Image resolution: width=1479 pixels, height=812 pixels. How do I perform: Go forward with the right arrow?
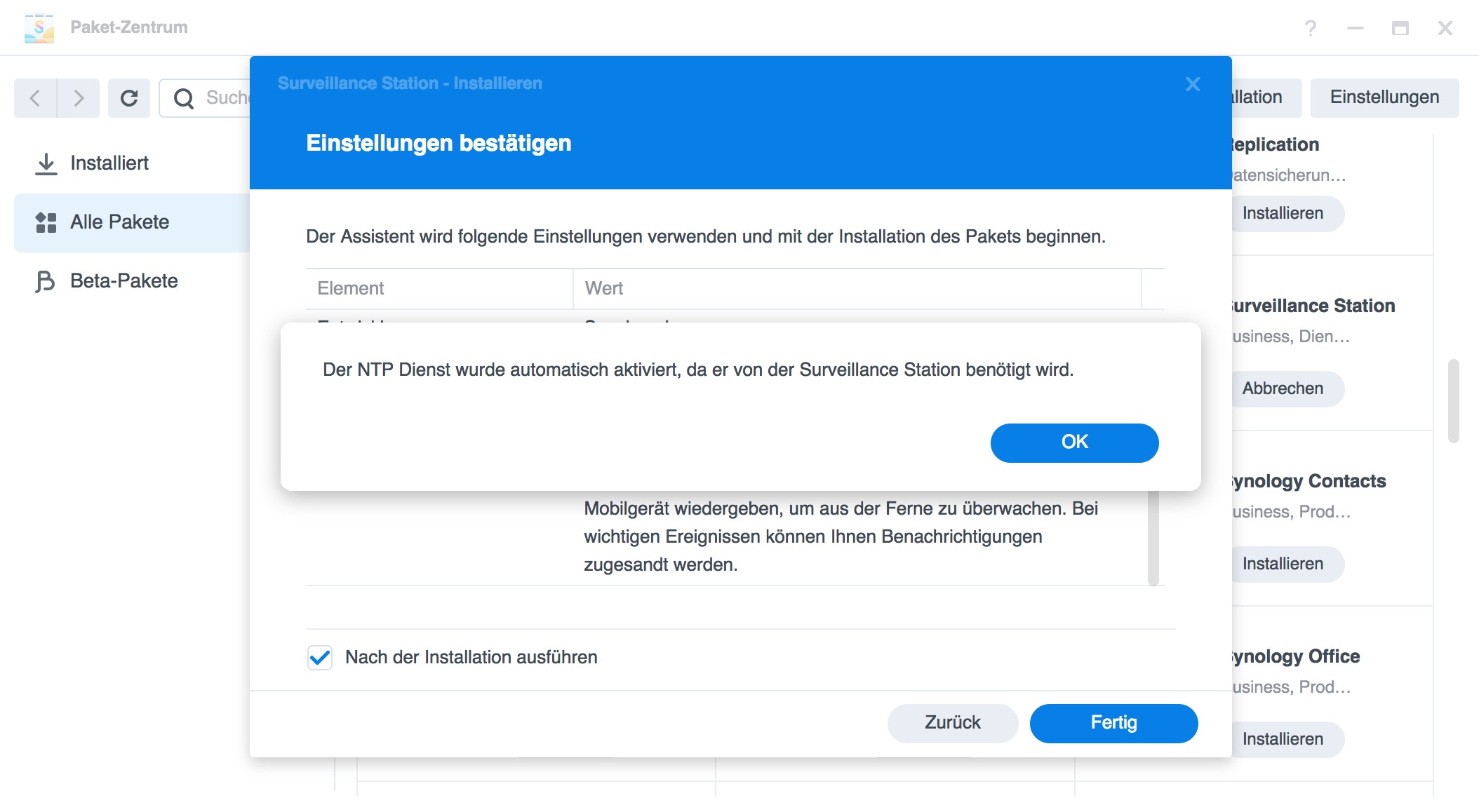(x=79, y=98)
